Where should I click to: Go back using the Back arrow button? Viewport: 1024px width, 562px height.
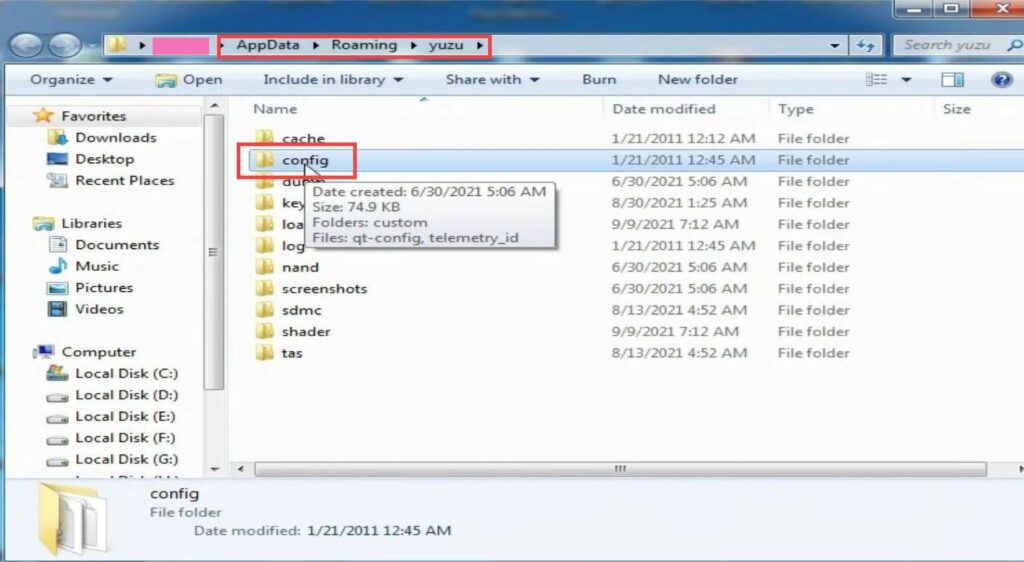(25, 46)
